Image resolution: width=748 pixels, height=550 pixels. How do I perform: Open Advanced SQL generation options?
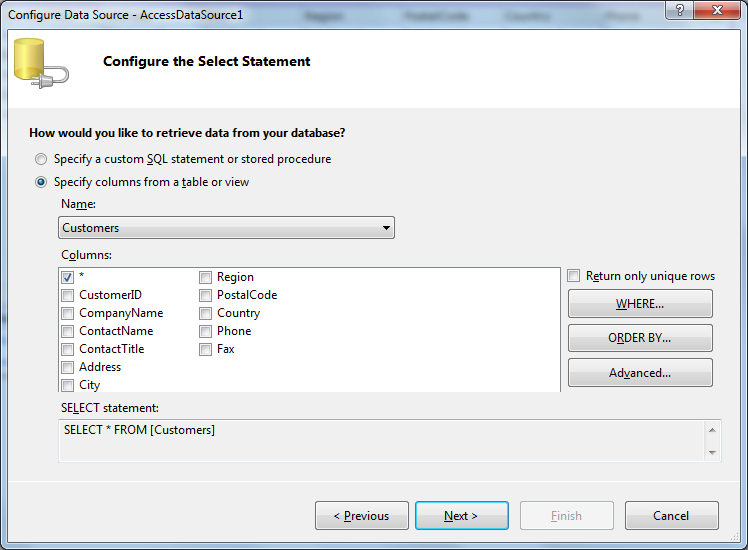[x=640, y=373]
